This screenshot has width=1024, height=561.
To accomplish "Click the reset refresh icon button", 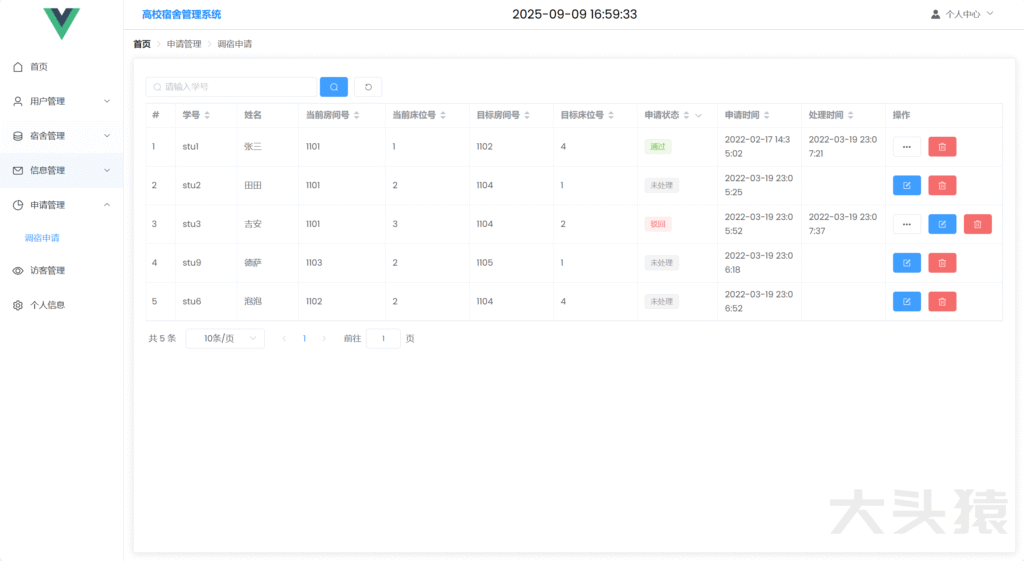I will [368, 87].
